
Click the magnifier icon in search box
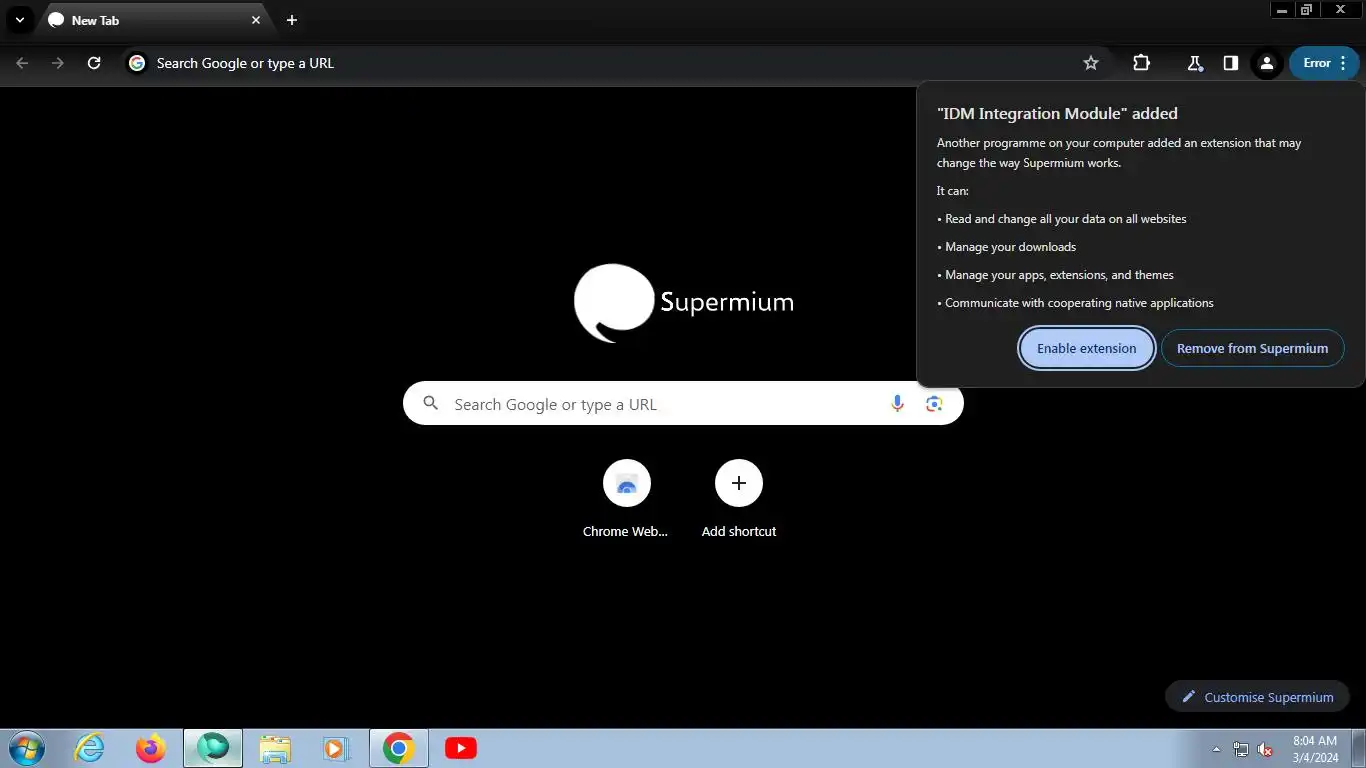pyautogui.click(x=431, y=404)
